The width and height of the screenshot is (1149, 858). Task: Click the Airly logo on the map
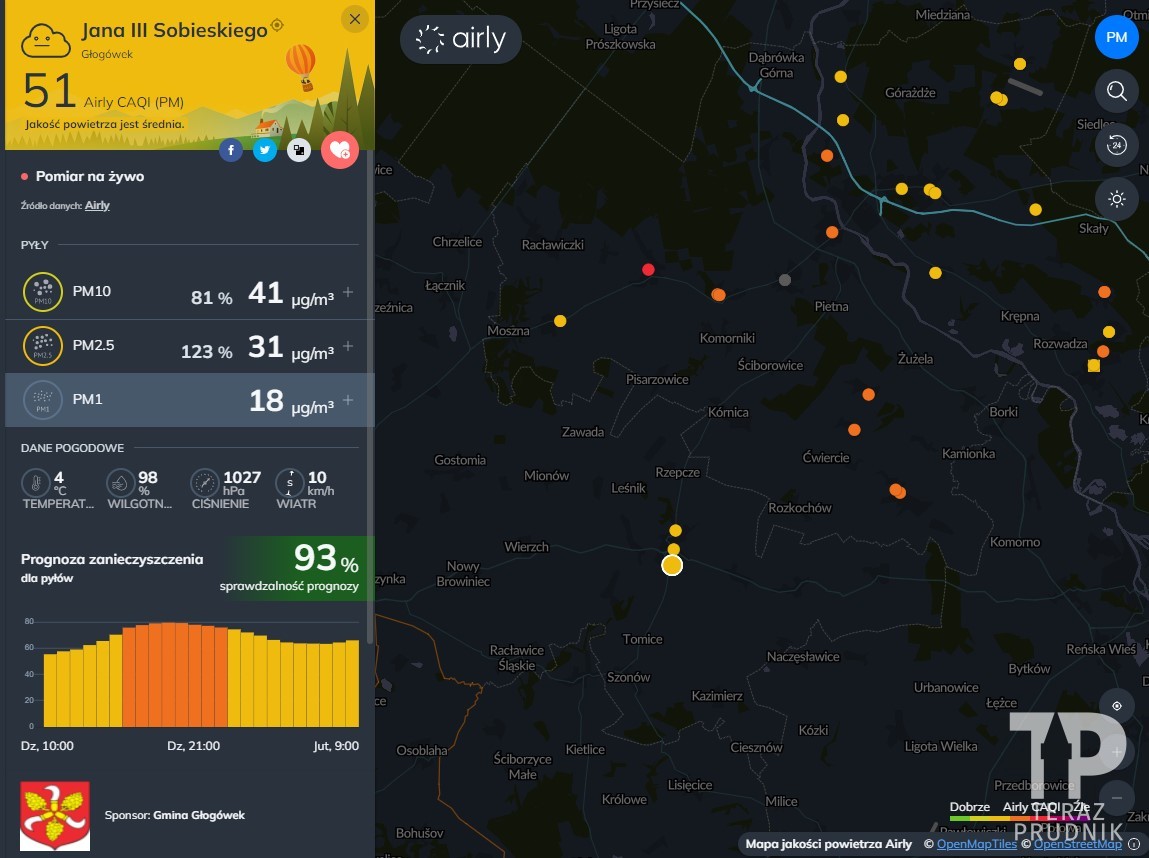point(461,39)
